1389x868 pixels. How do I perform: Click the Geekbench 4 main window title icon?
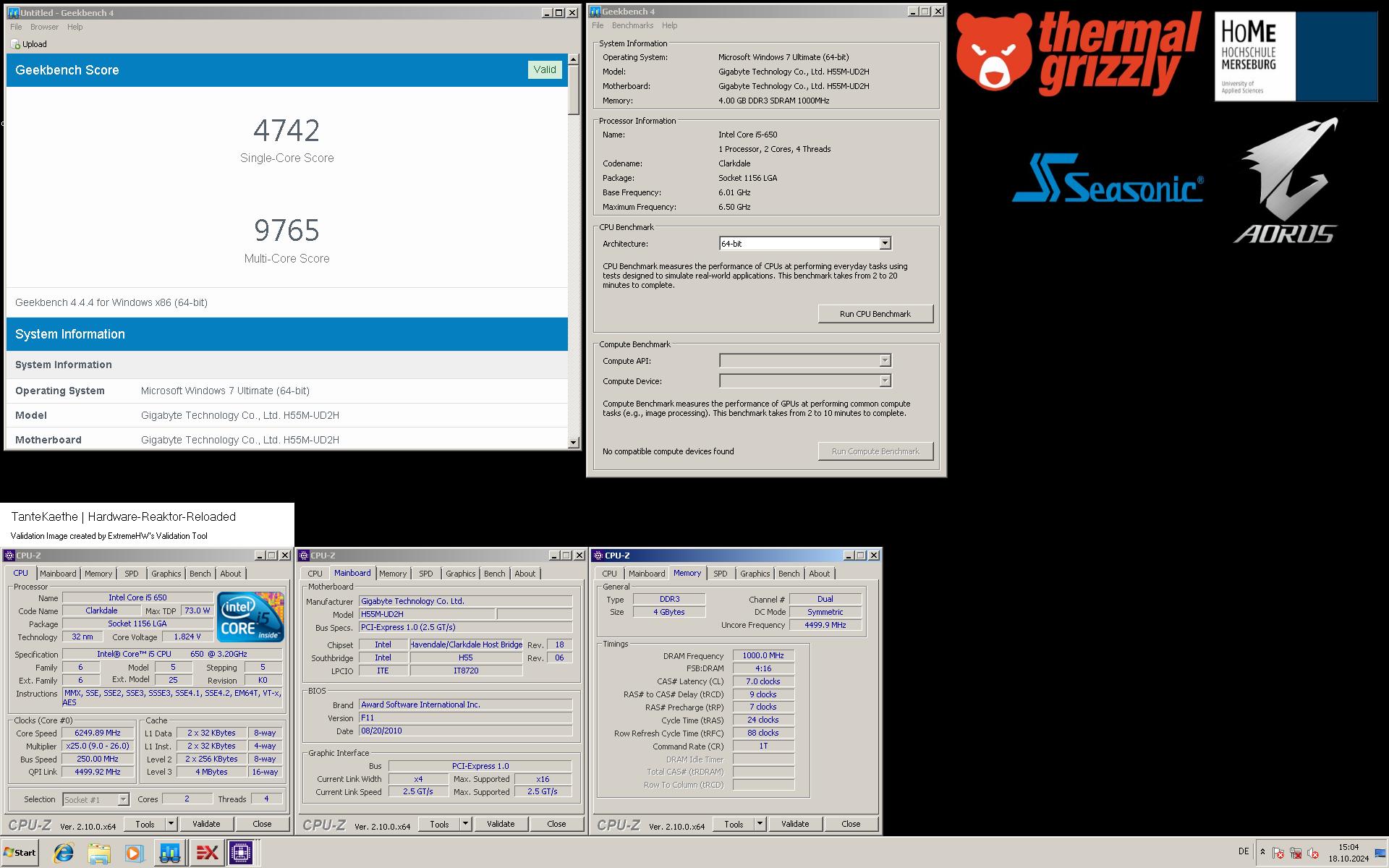[595, 12]
